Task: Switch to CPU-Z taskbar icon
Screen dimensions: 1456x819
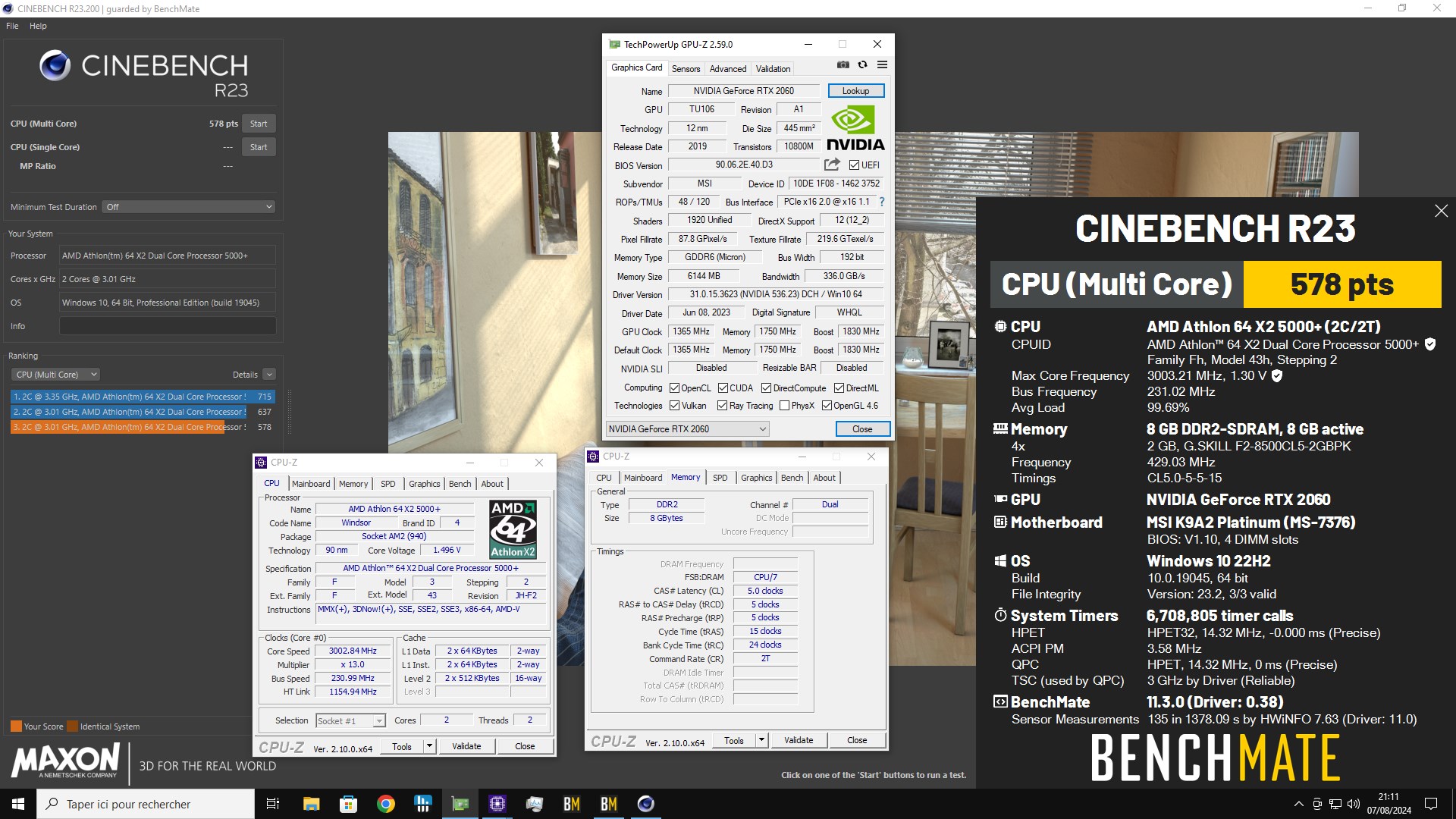Action: pos(497,804)
